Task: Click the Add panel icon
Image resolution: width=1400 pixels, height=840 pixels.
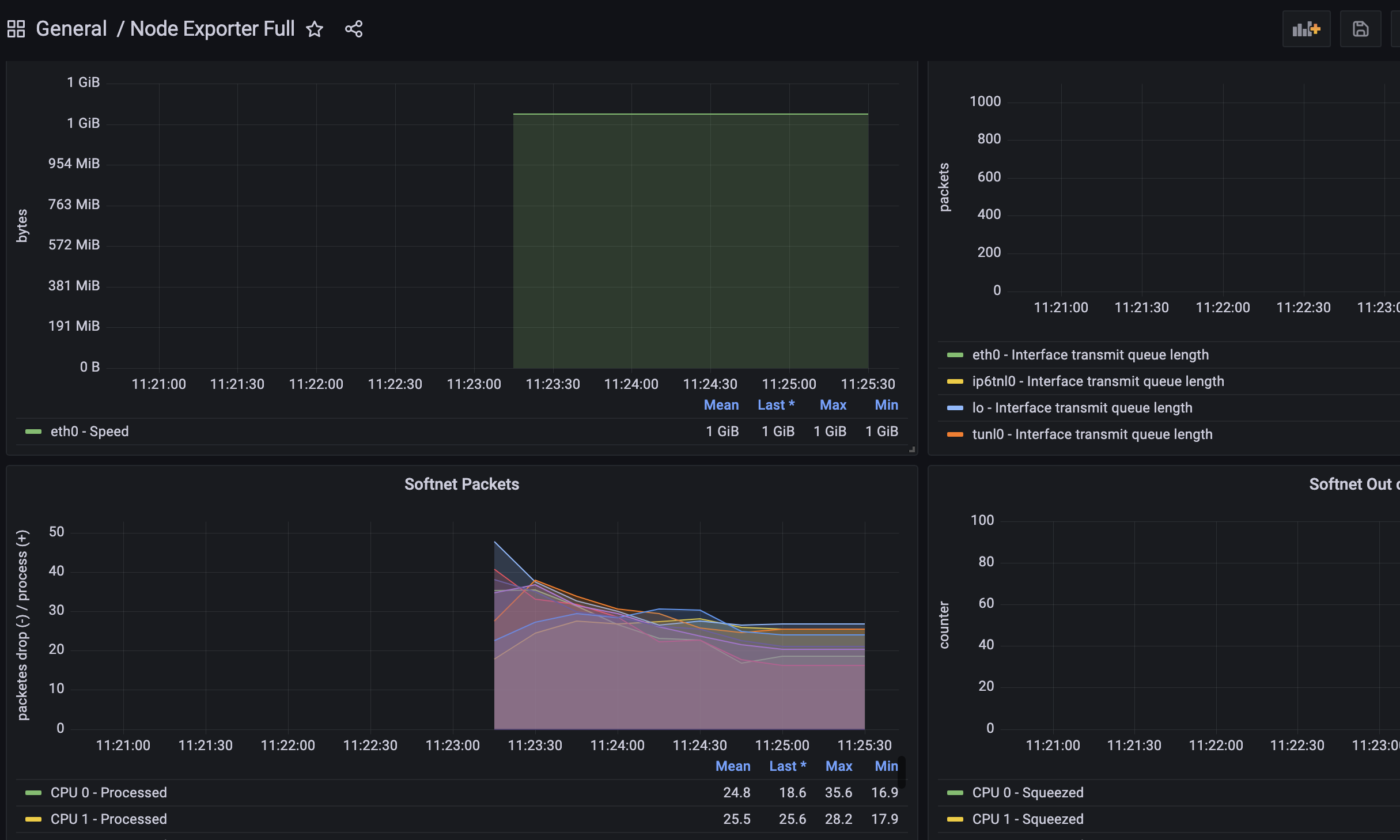Action: click(x=1306, y=29)
